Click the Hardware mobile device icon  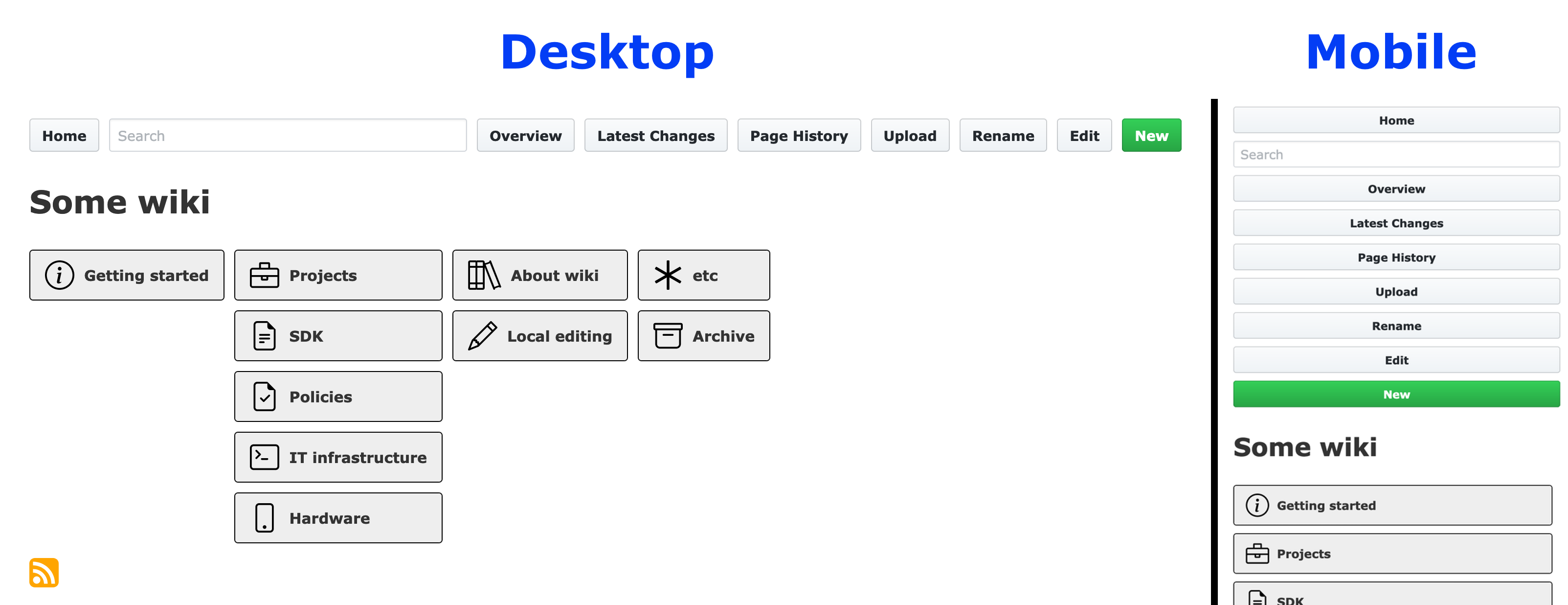point(263,518)
